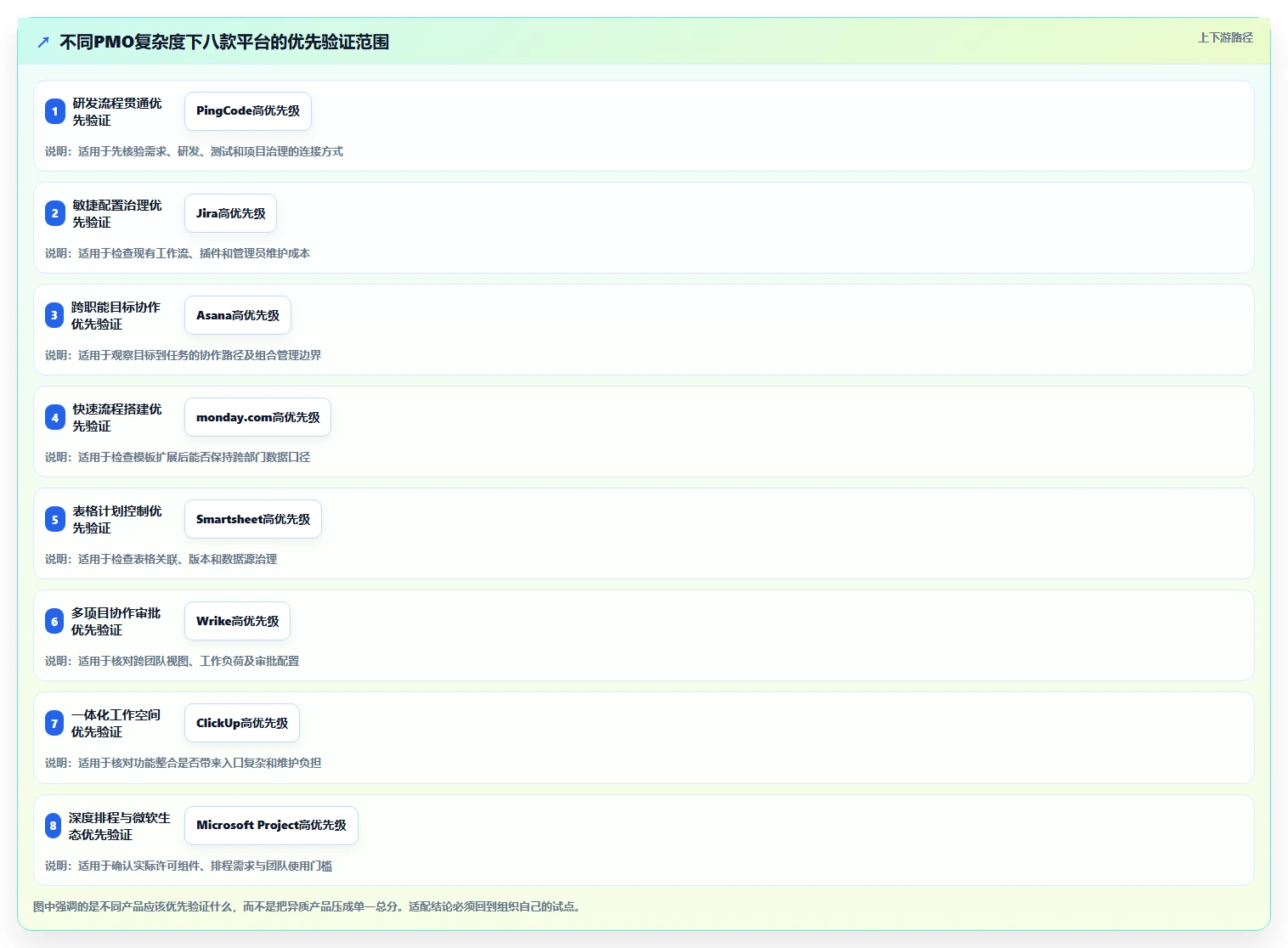Click the monday.com description about 跨部门数据口径
The height and width of the screenshot is (948, 1288).
pos(178,457)
